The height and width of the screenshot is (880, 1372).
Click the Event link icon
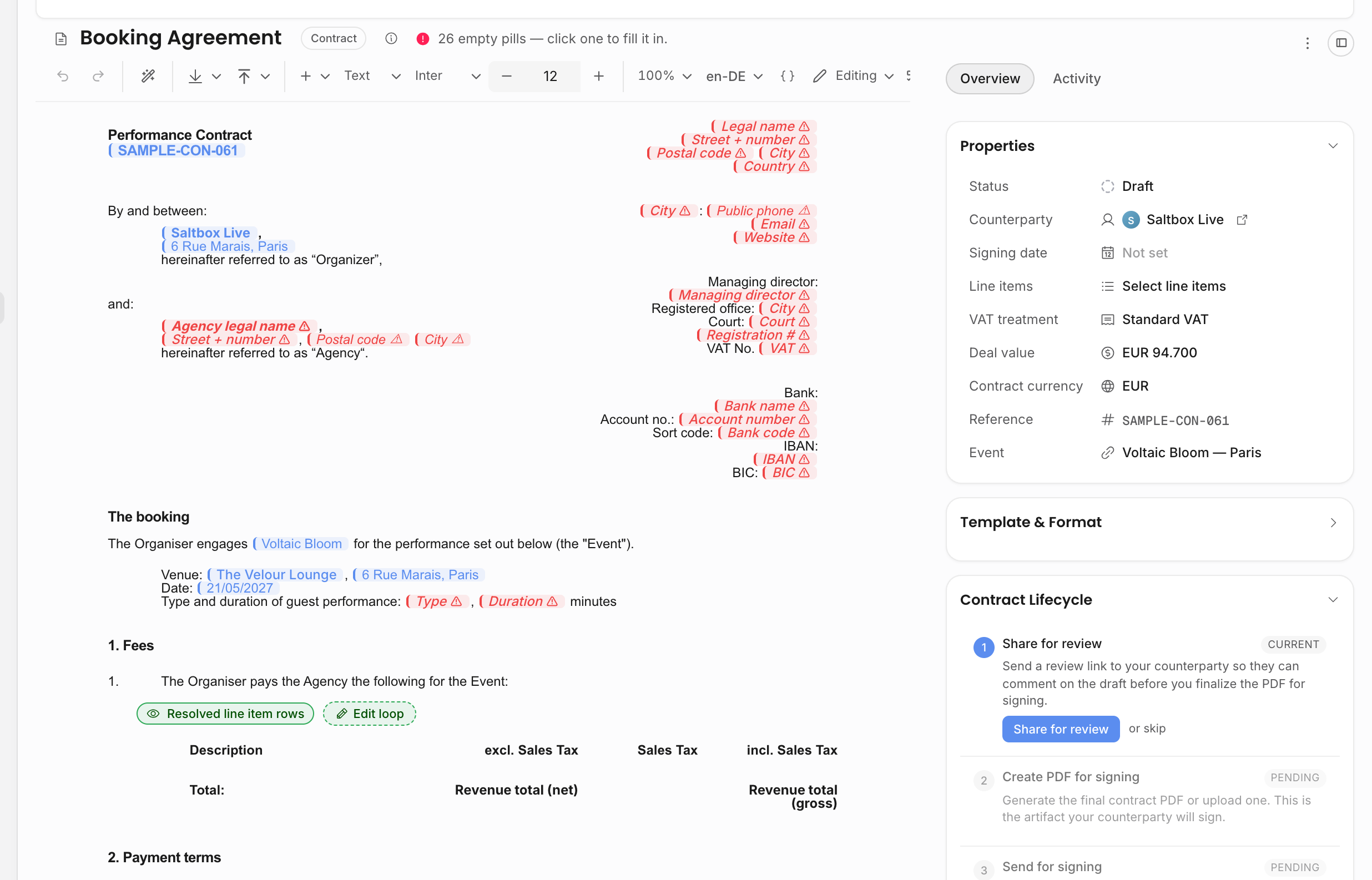coord(1107,453)
